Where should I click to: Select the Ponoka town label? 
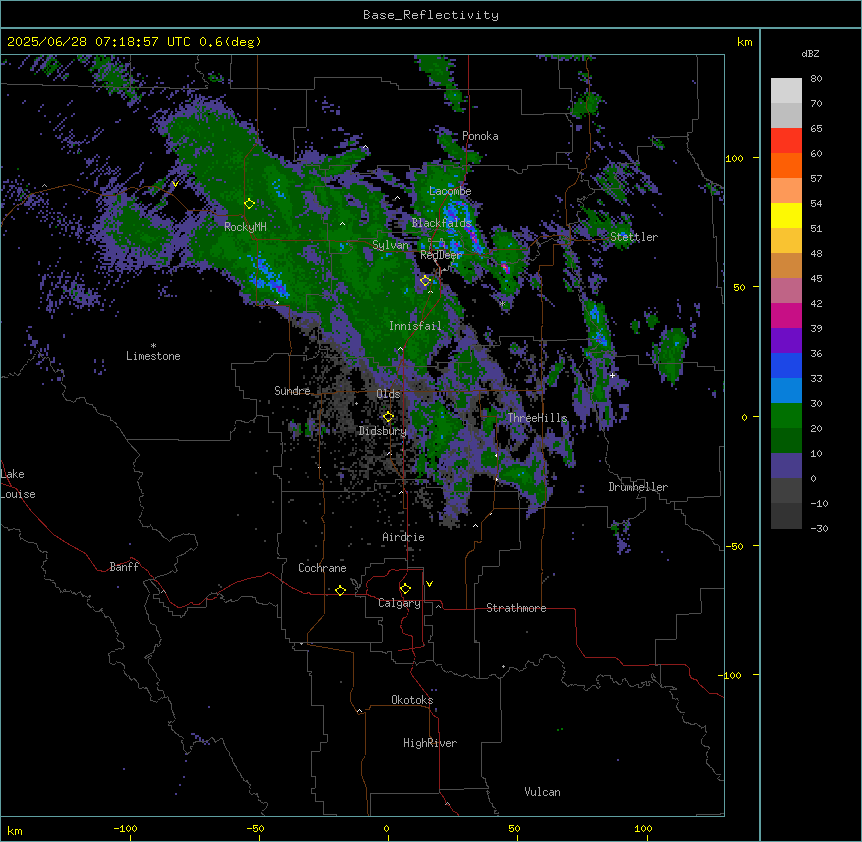[x=480, y=136]
